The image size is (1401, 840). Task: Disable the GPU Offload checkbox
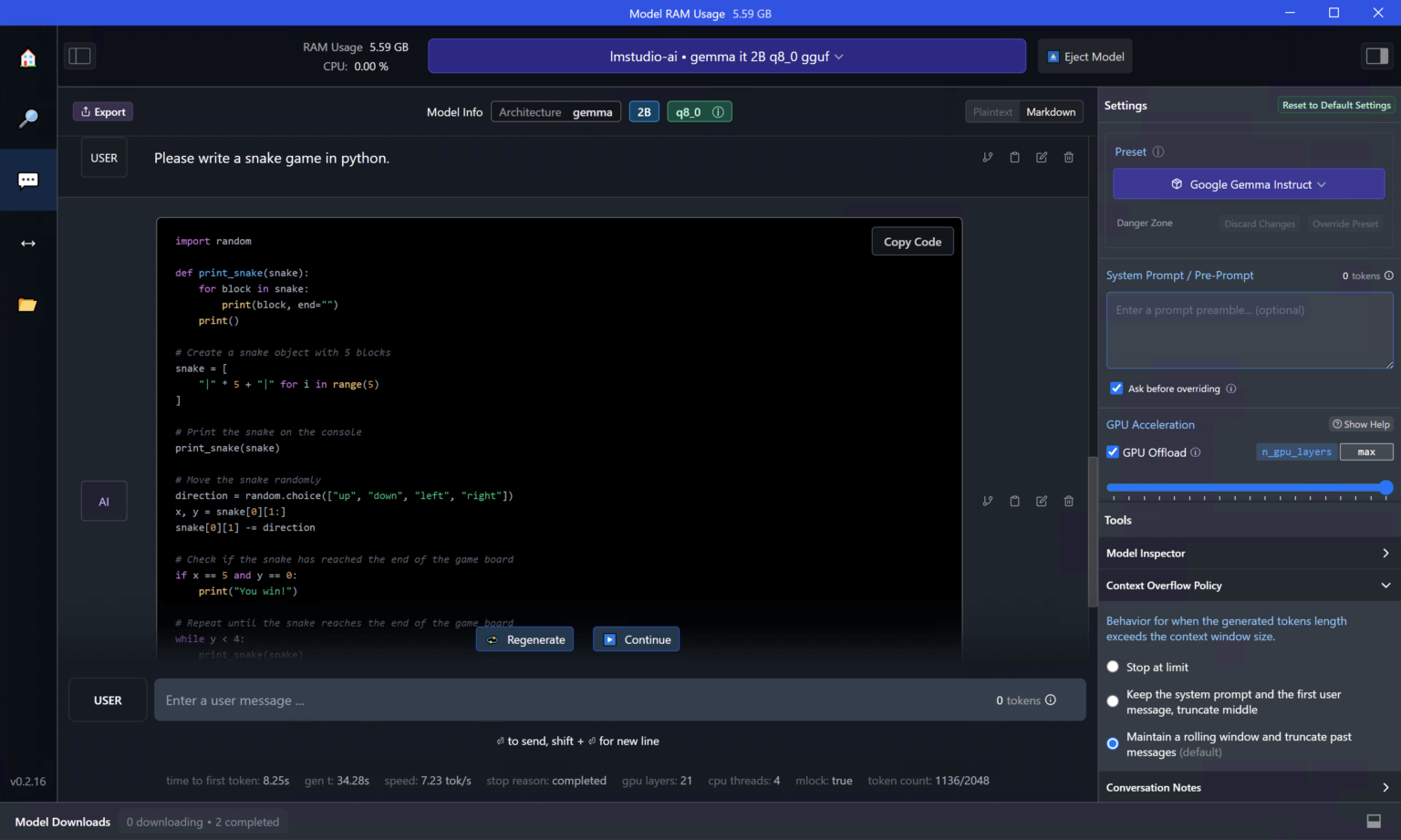click(x=1113, y=452)
